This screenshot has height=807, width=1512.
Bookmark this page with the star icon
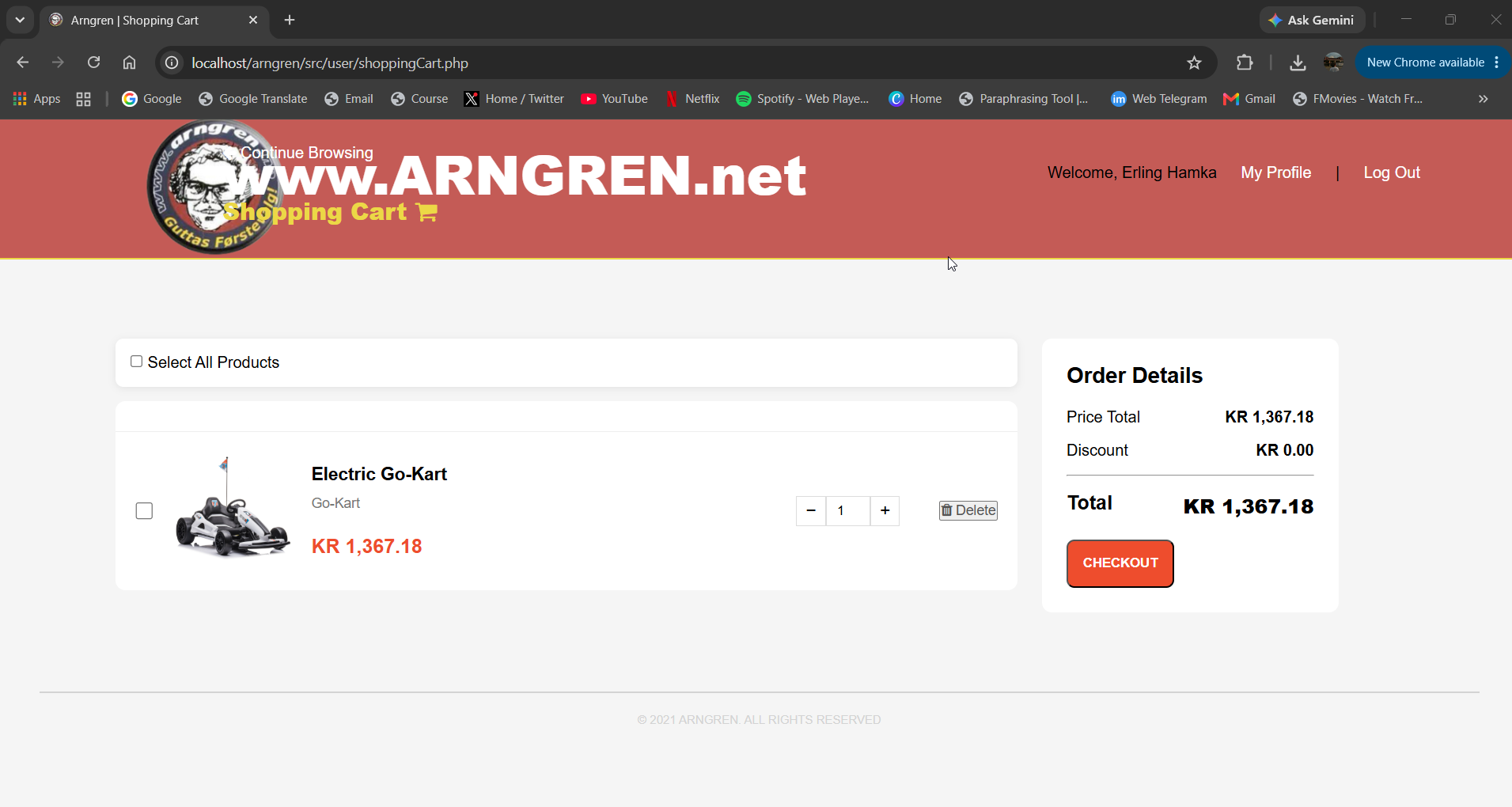click(1194, 63)
